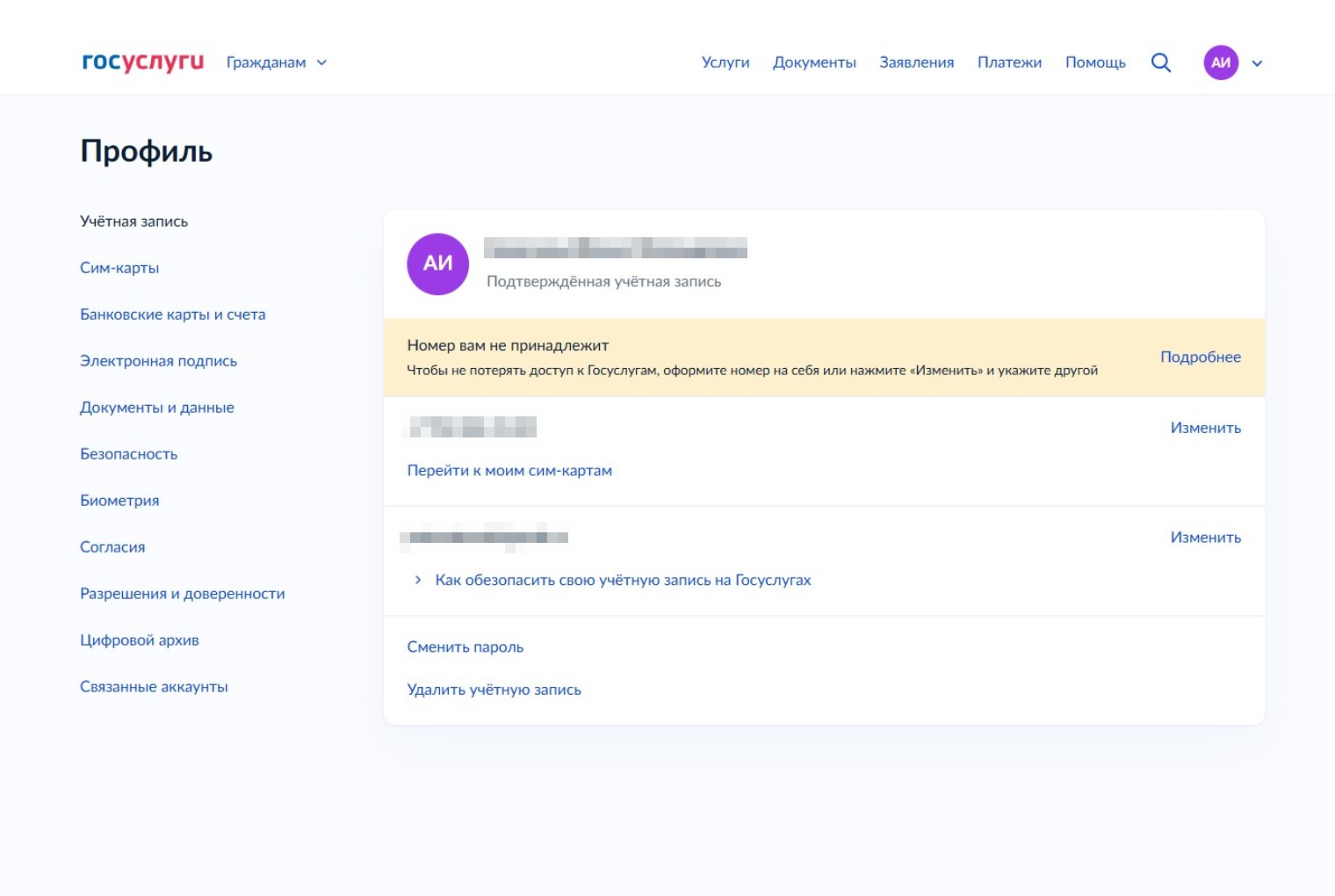This screenshot has width=1335, height=896.
Task: Open Сим-карты in the sidebar
Action: (x=119, y=268)
